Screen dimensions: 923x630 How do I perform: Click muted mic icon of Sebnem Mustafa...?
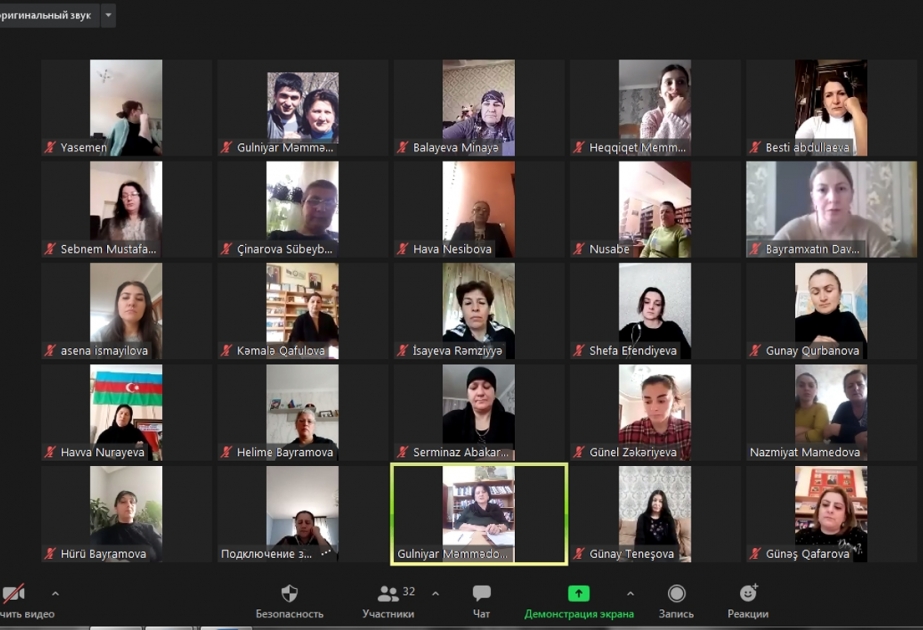click(51, 249)
